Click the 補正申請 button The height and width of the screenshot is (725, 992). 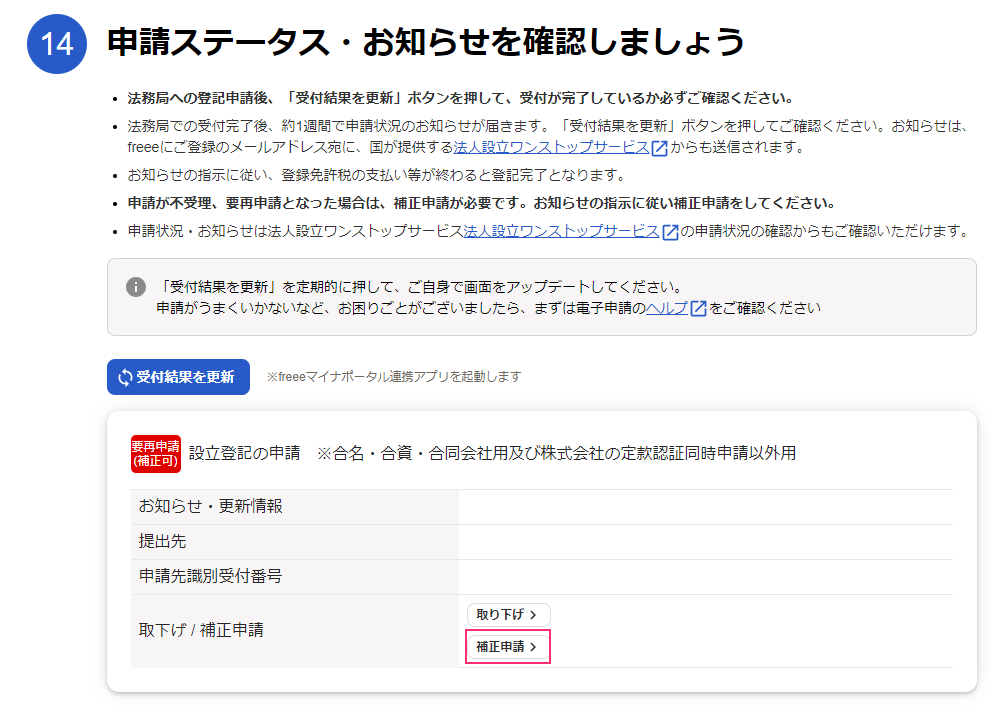tap(508, 647)
